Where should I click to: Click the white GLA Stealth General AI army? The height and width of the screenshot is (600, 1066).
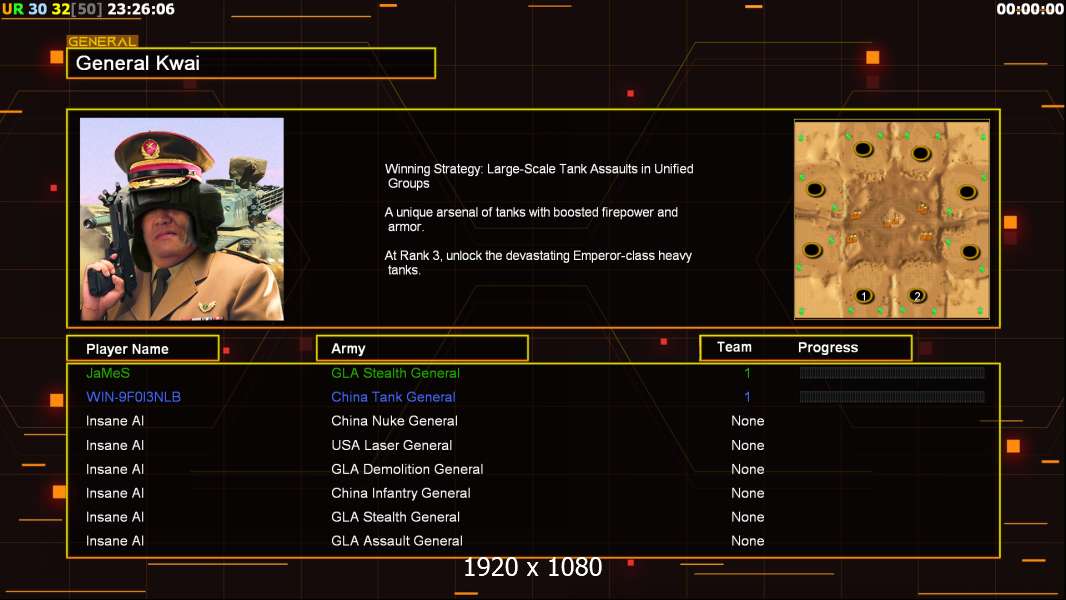(395, 517)
